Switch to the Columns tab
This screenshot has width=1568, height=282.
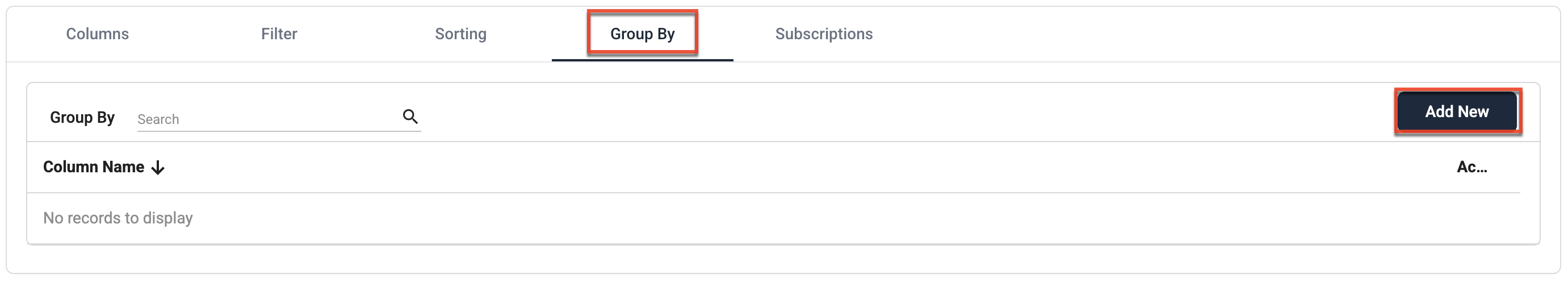point(98,34)
